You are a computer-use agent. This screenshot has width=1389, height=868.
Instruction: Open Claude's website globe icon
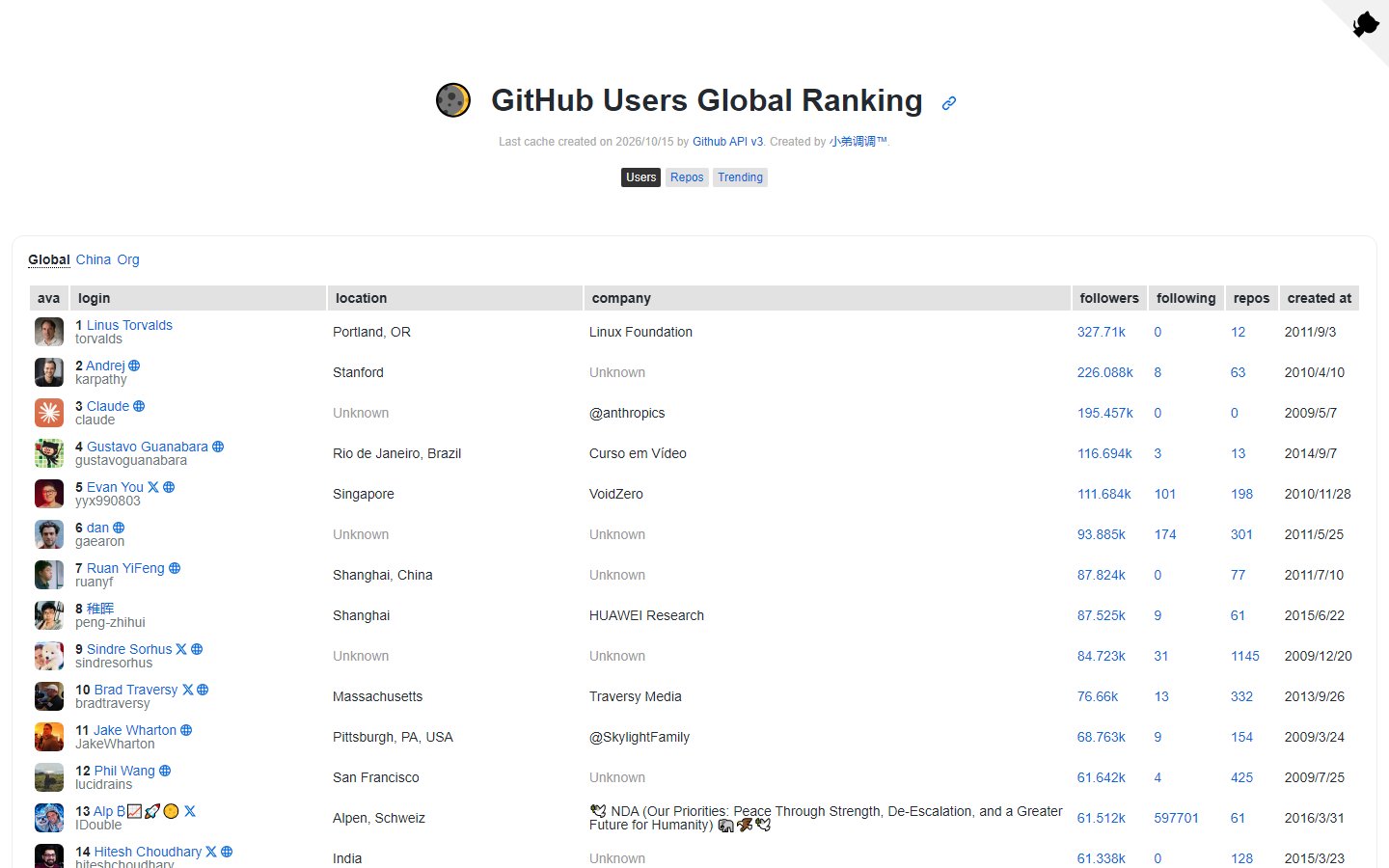[x=139, y=406]
